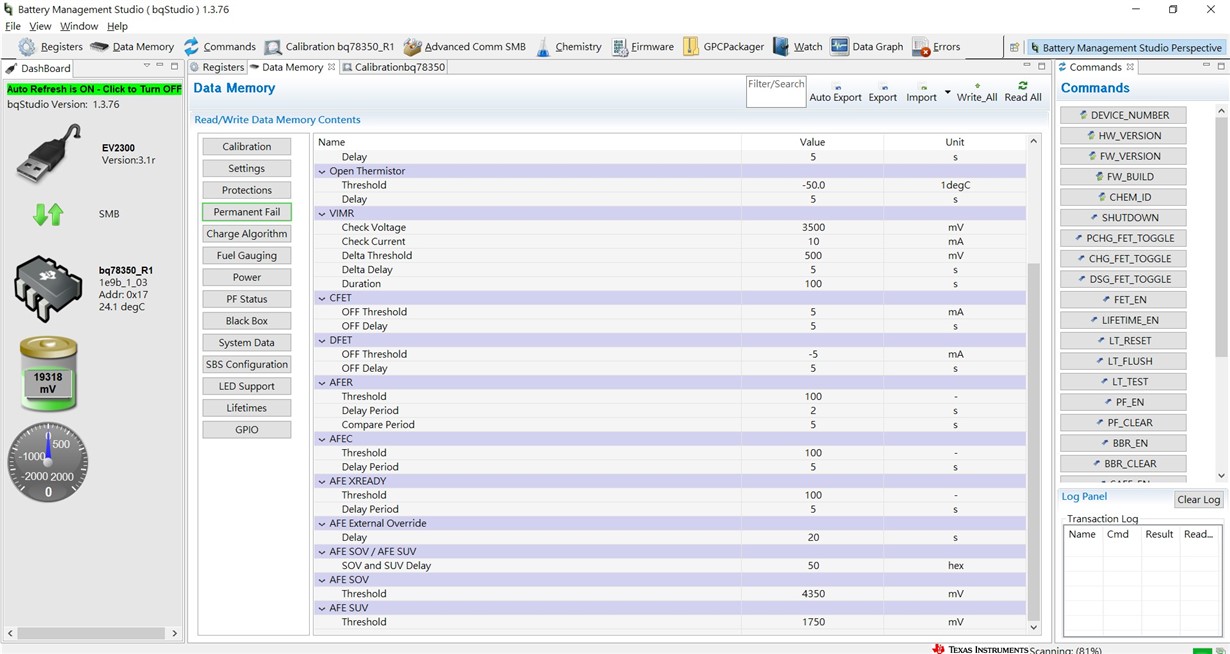Open the Import dropdown arrow
This screenshot has width=1230, height=654.
[947, 94]
